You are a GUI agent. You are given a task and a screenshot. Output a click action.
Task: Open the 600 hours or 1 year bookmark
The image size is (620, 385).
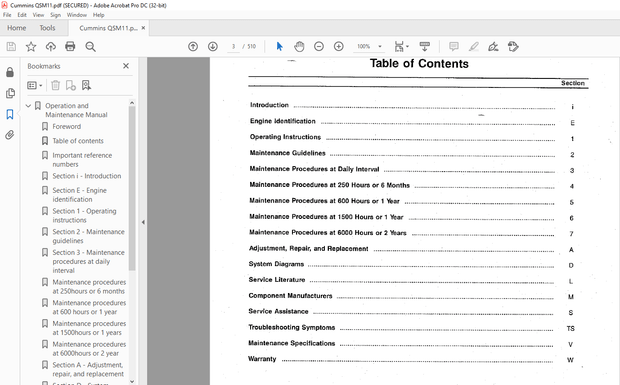pos(89,307)
